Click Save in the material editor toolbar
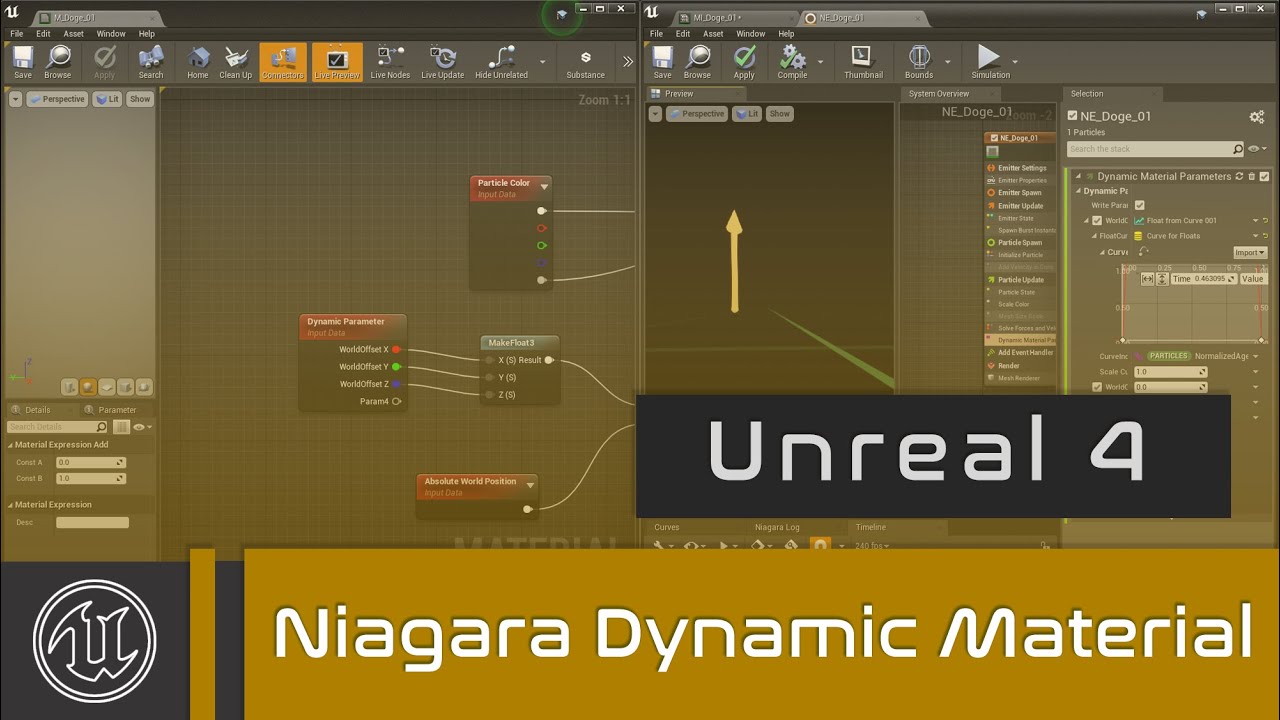This screenshot has height=720, width=1280. (22, 62)
